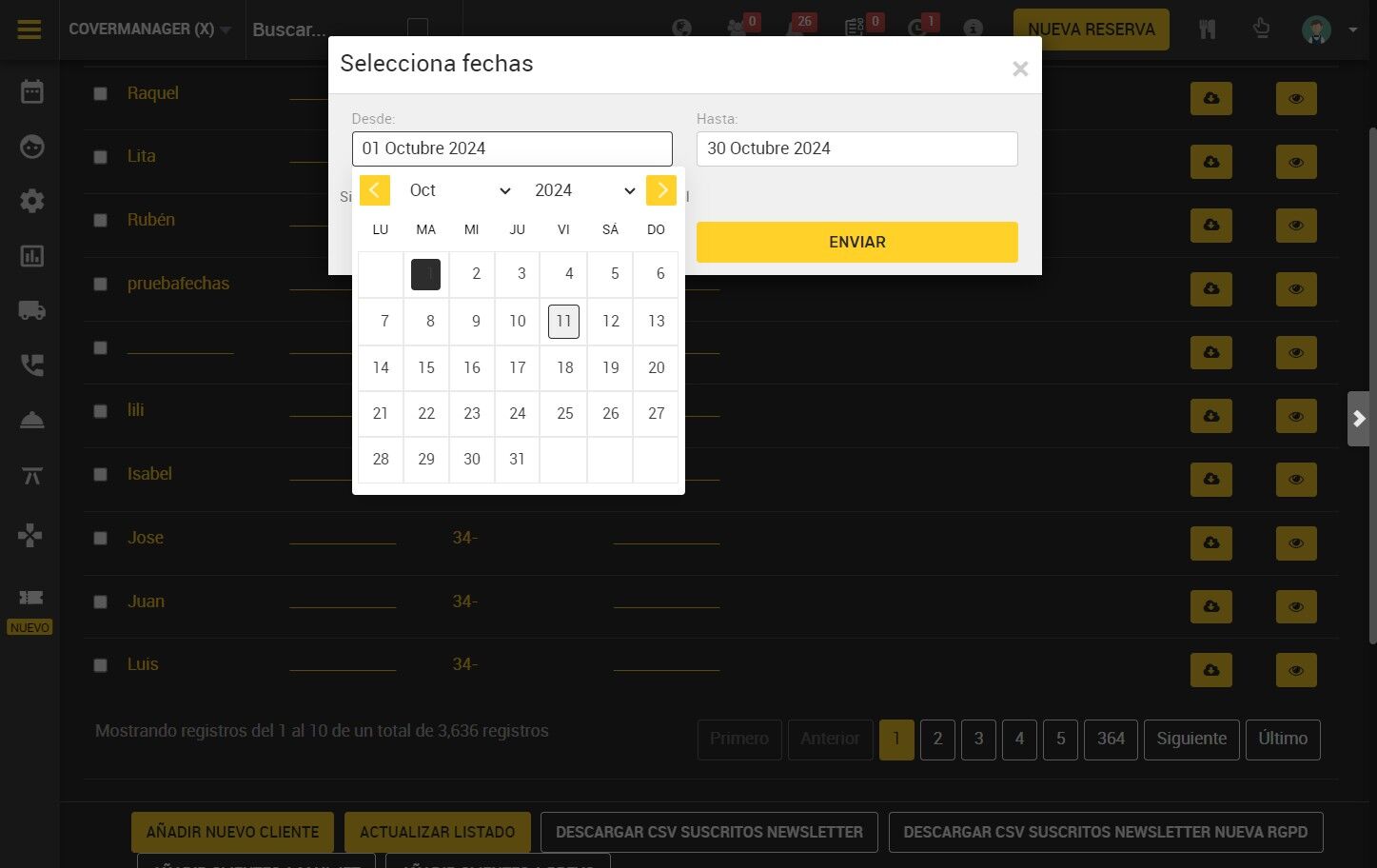Open the customers face icon in sidebar
1377x868 pixels.
pos(32,147)
